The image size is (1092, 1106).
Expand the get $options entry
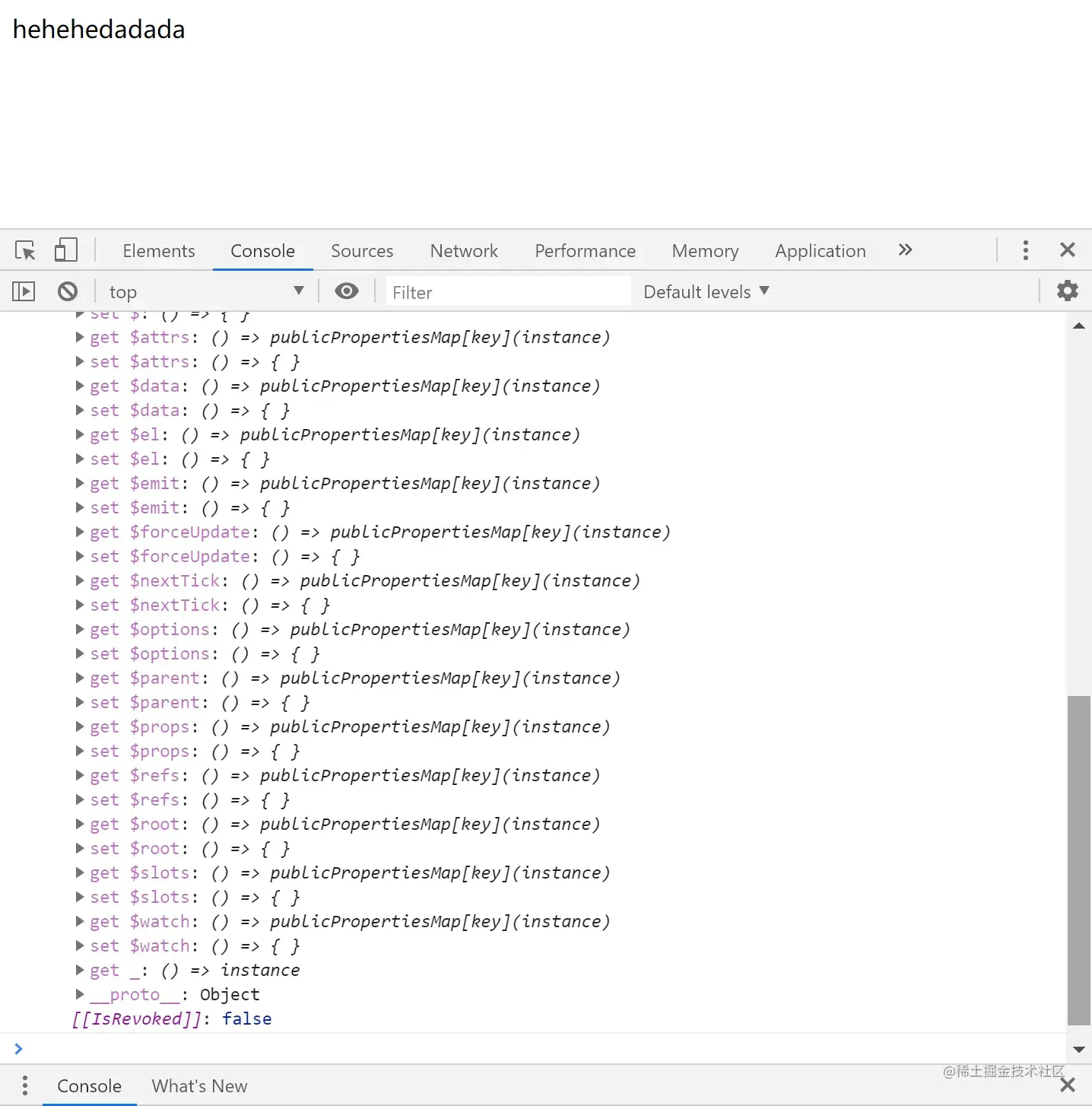click(80, 629)
